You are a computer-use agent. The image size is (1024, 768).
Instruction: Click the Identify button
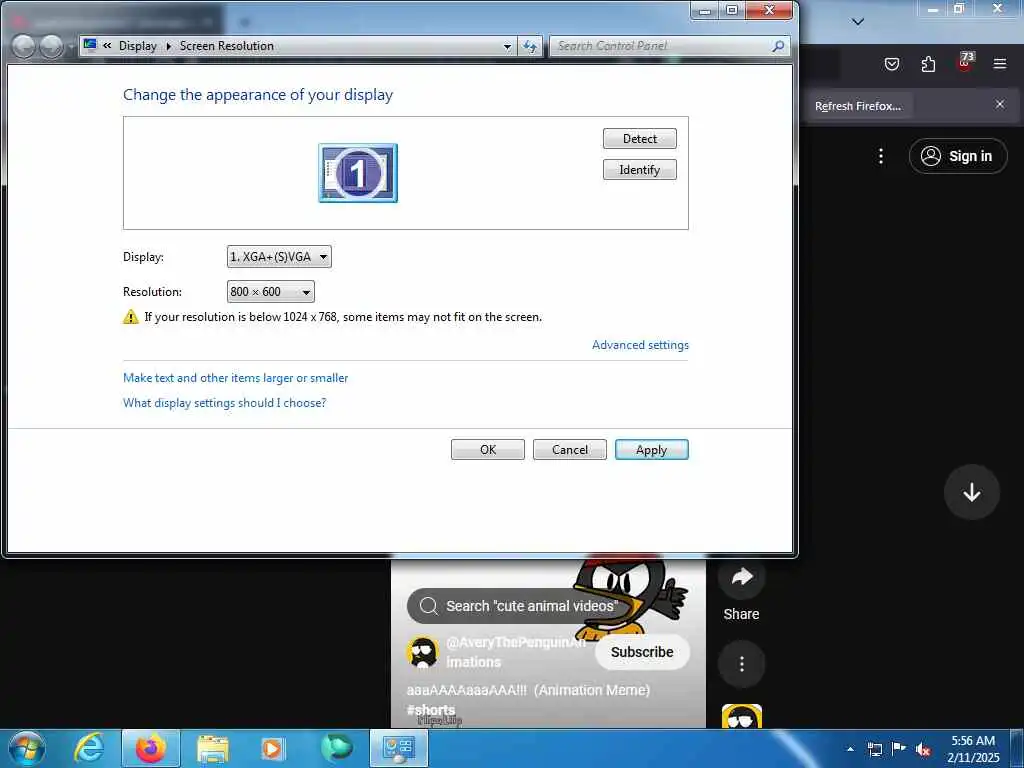coord(639,170)
